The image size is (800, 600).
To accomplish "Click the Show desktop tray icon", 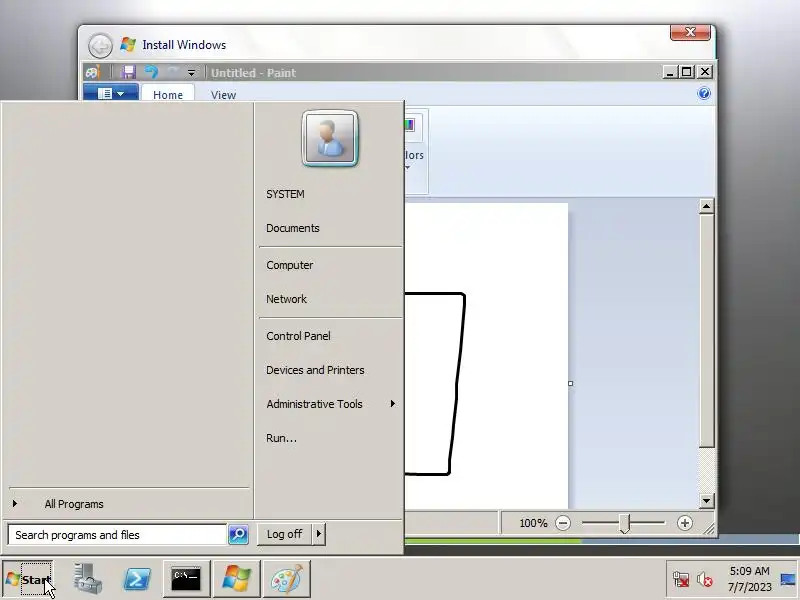I will tap(788, 580).
